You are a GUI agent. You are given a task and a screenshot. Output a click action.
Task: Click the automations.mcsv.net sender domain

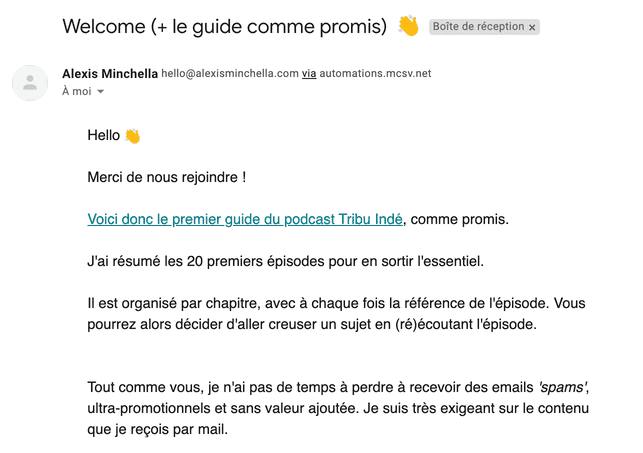click(375, 74)
